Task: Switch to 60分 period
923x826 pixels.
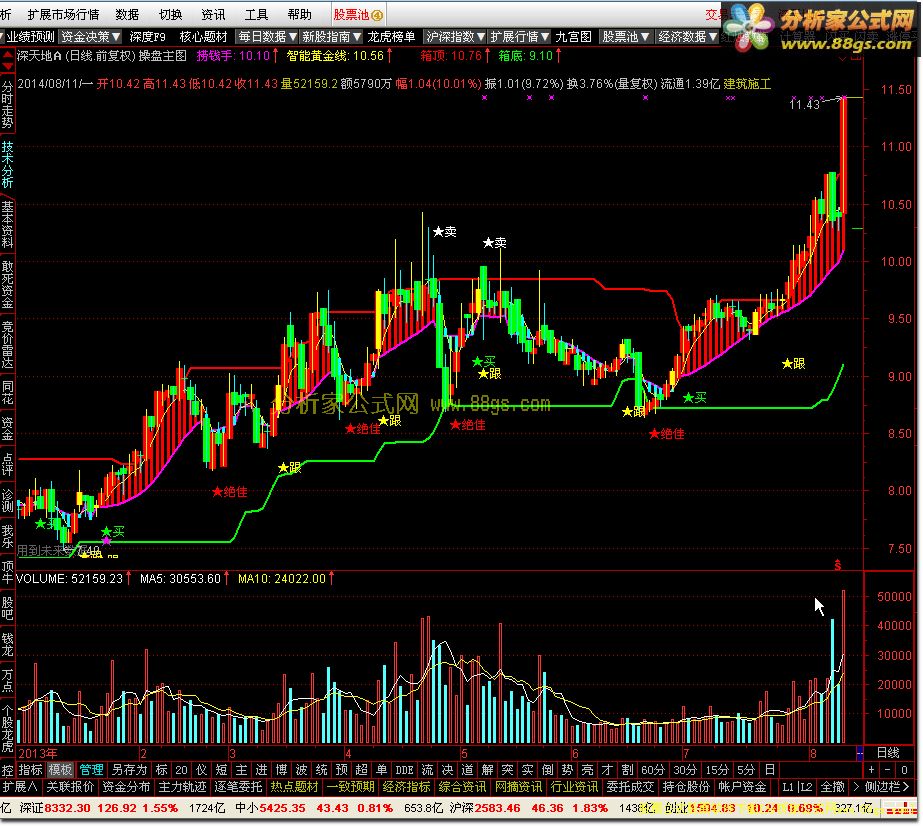Action: click(x=653, y=770)
